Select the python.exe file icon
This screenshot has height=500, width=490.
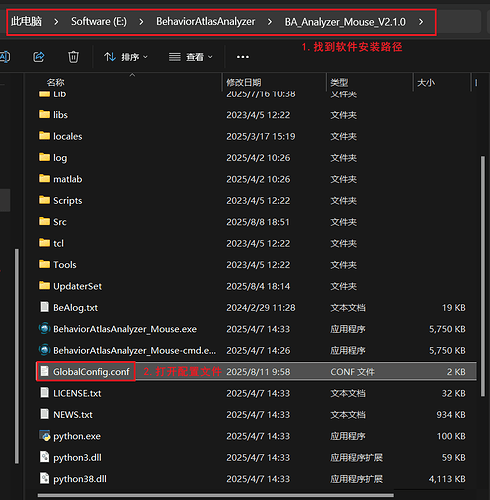45,436
